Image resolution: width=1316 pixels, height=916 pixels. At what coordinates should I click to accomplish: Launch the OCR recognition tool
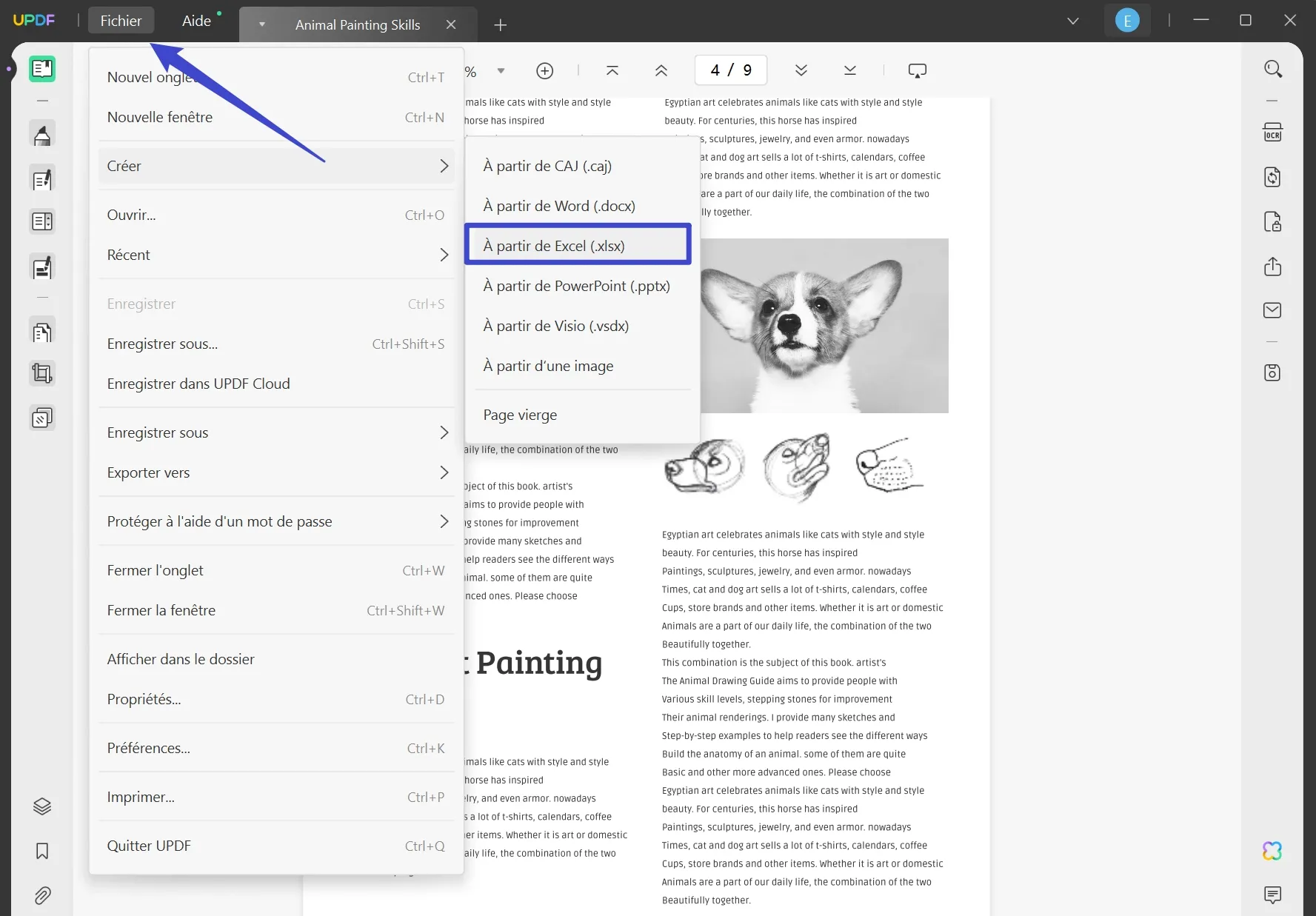(x=1273, y=132)
